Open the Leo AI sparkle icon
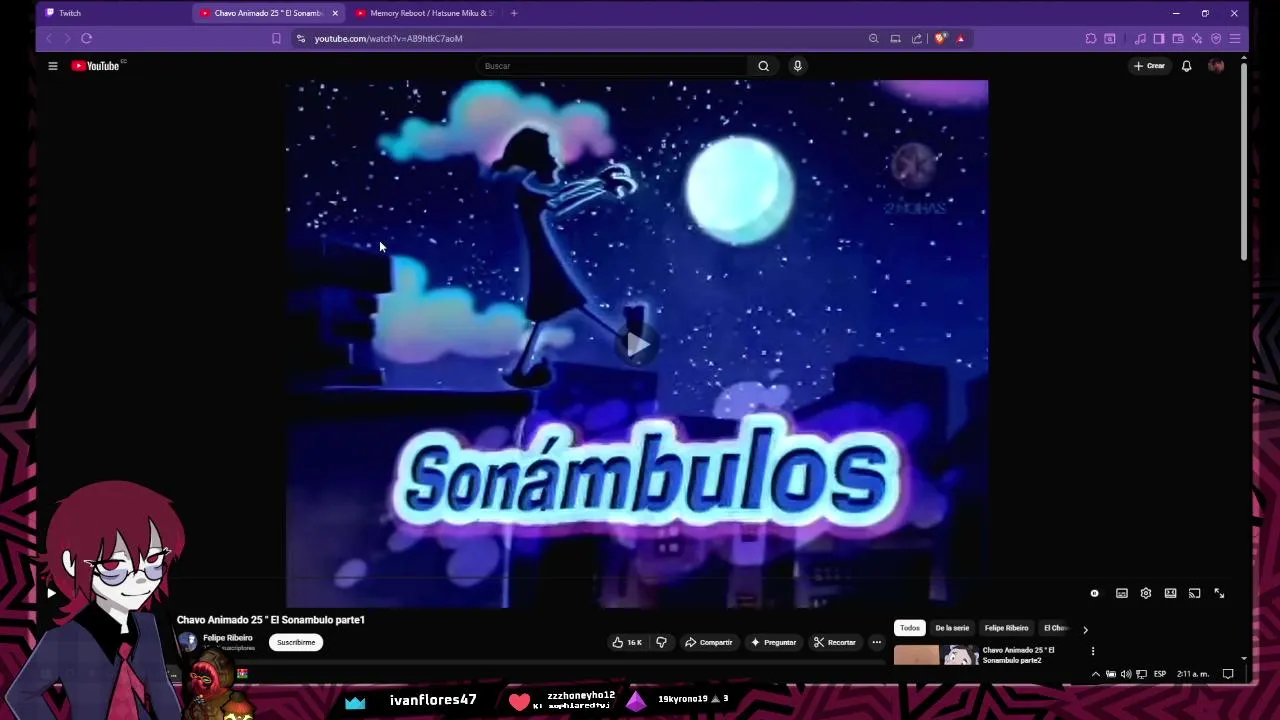 (1197, 38)
